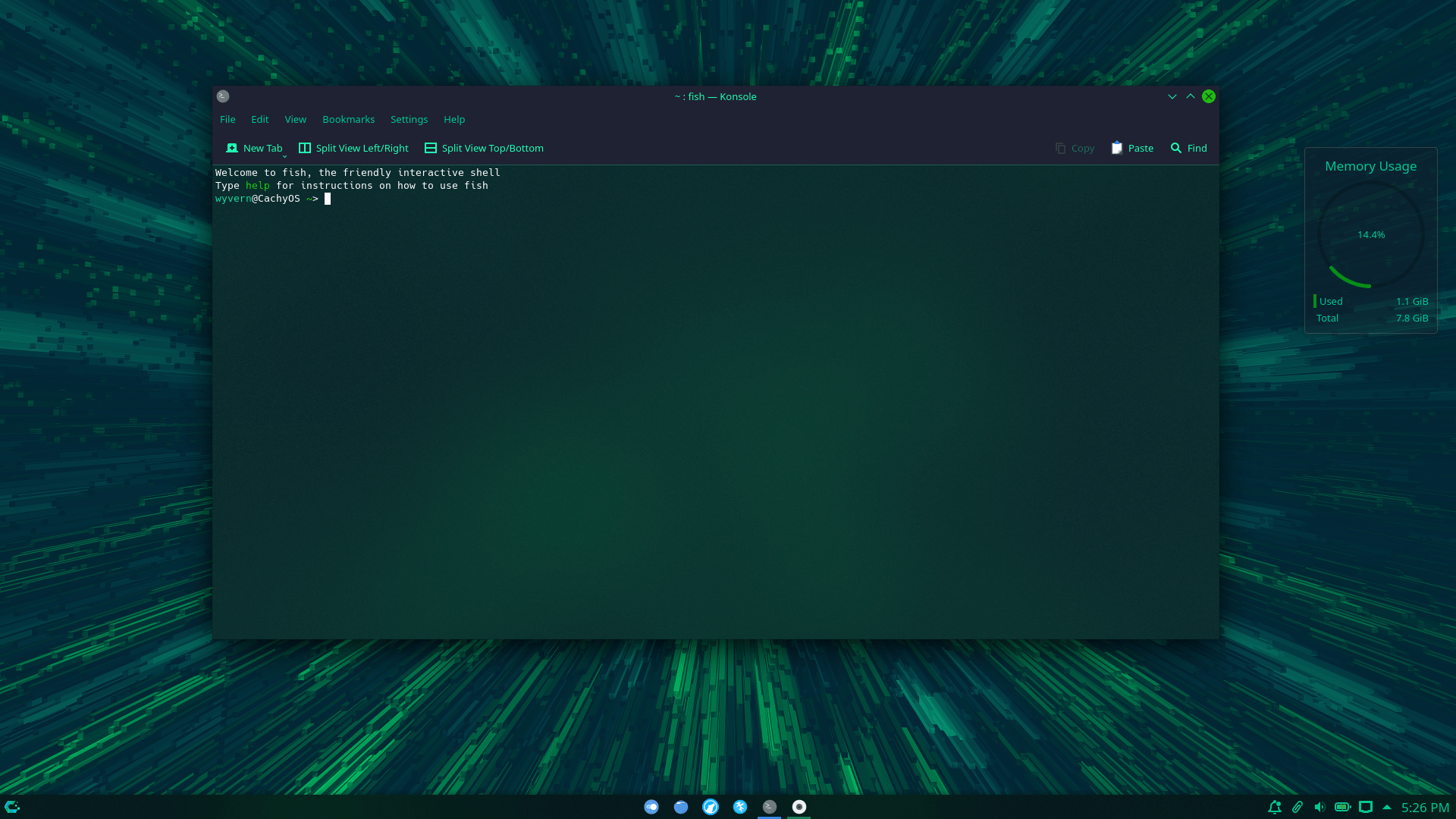Click the white circular recorder taskbar icon
The height and width of the screenshot is (819, 1456).
tap(799, 807)
